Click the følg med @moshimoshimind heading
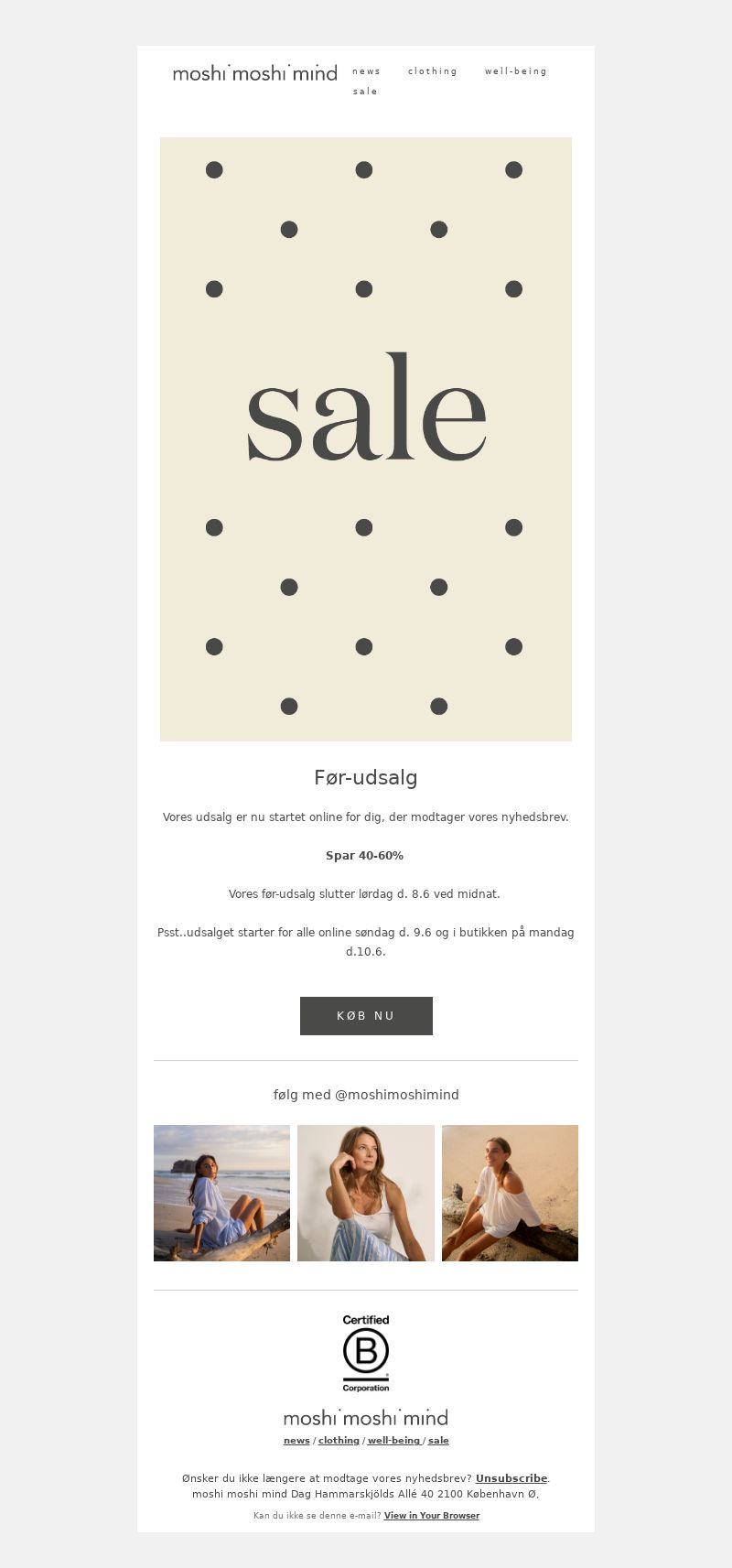 click(366, 1095)
